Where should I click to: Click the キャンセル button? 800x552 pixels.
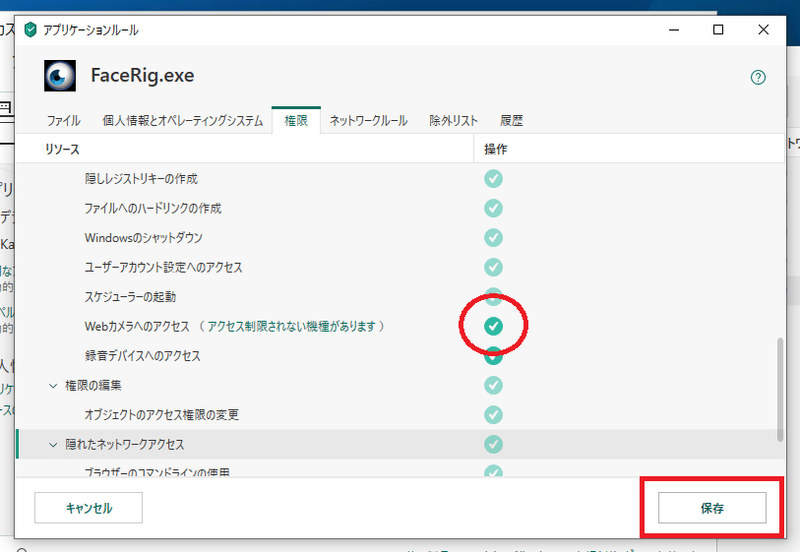[88, 508]
